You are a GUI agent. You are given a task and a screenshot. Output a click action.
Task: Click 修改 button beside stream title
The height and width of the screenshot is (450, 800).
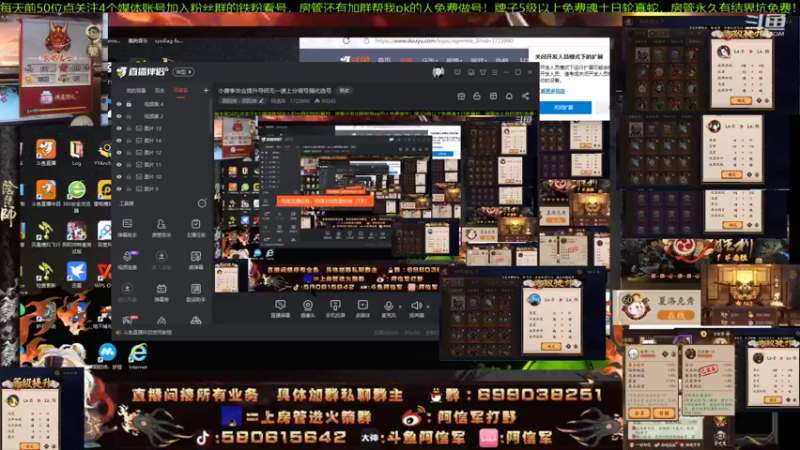pyautogui.click(x=344, y=90)
